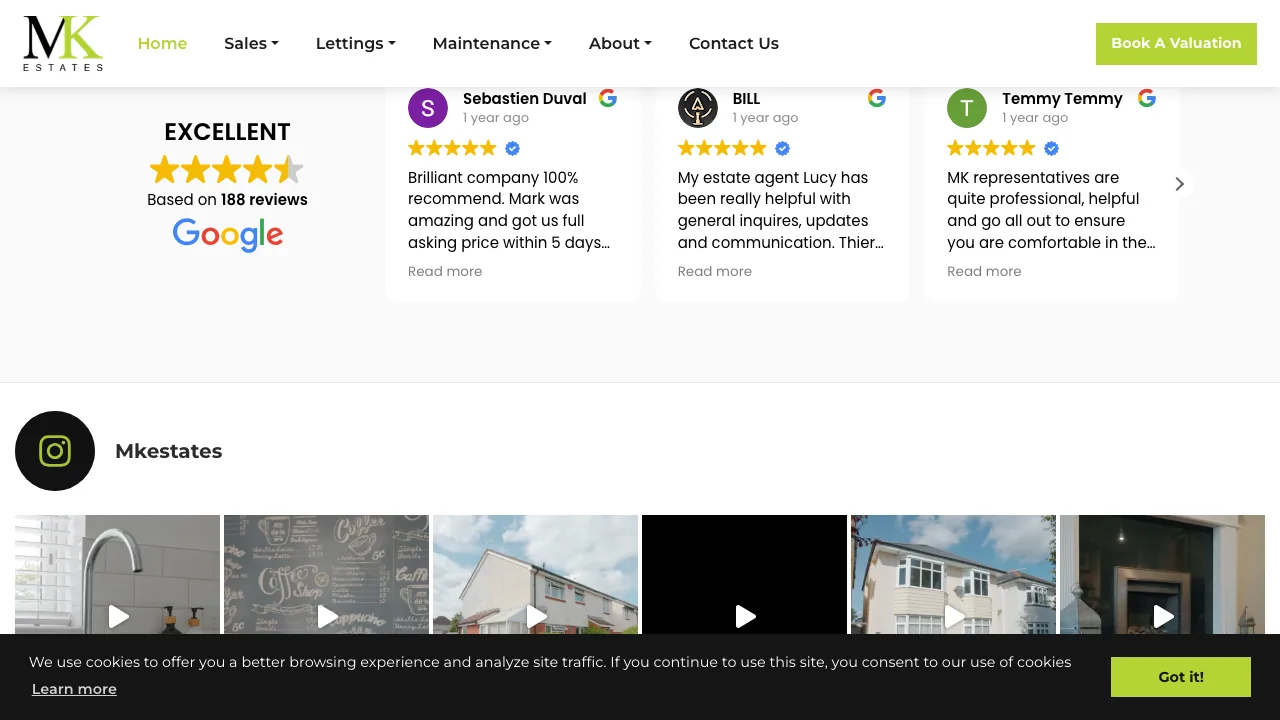Expand the Maintenance dropdown
The width and height of the screenshot is (1280, 720).
[x=491, y=43]
